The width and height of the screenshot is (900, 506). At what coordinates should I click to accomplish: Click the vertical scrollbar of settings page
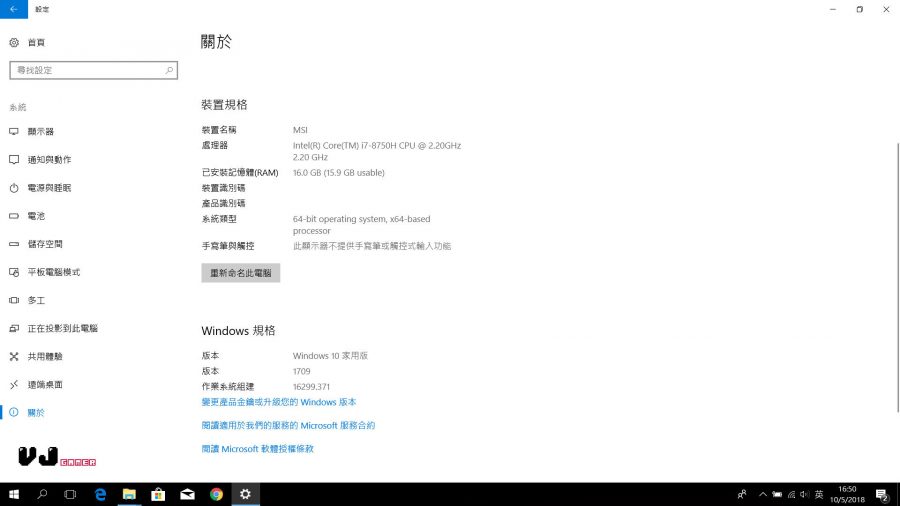coord(897,277)
